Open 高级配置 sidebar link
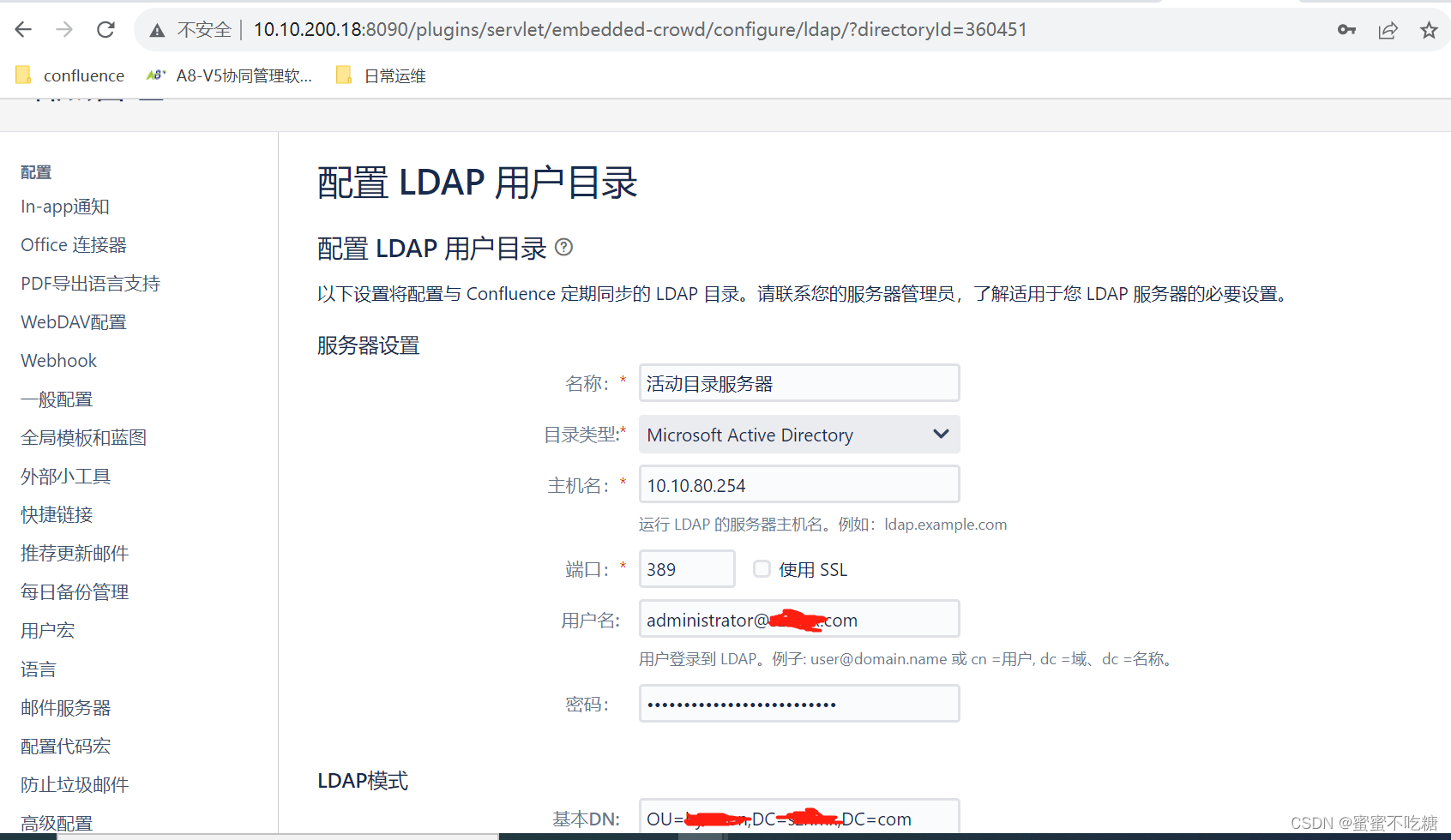This screenshot has height=840, width=1451. [57, 823]
